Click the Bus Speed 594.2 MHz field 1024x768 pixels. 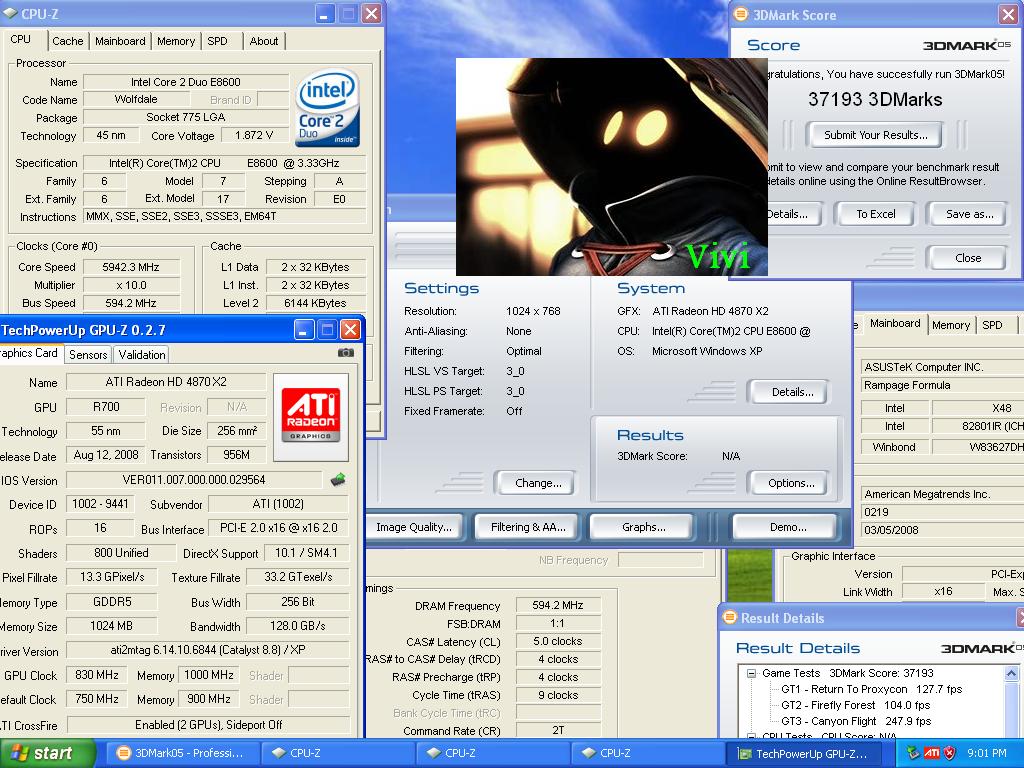tap(131, 303)
